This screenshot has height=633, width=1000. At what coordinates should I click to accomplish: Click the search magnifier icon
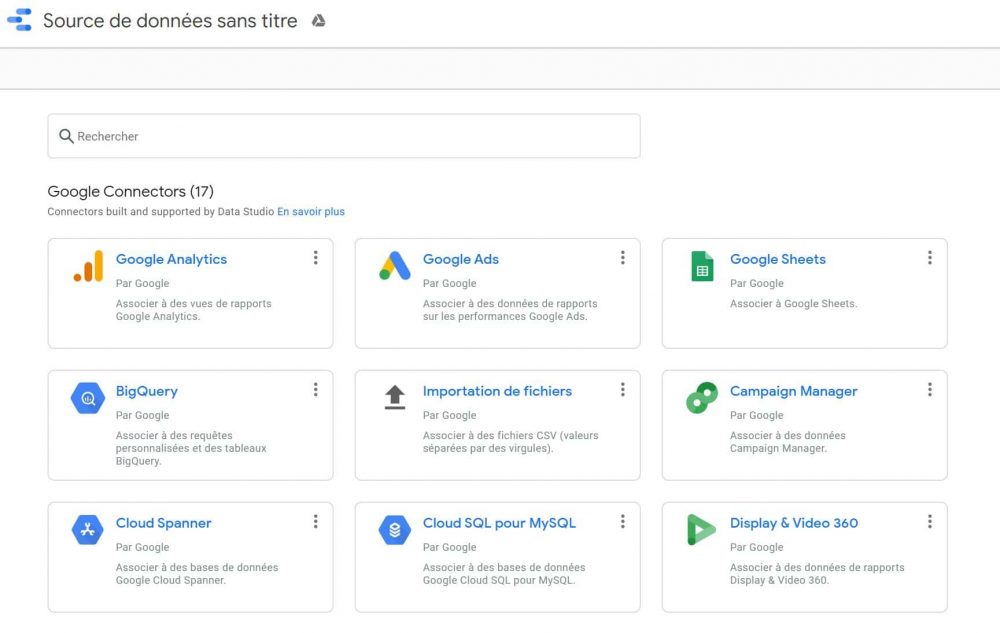(x=67, y=135)
